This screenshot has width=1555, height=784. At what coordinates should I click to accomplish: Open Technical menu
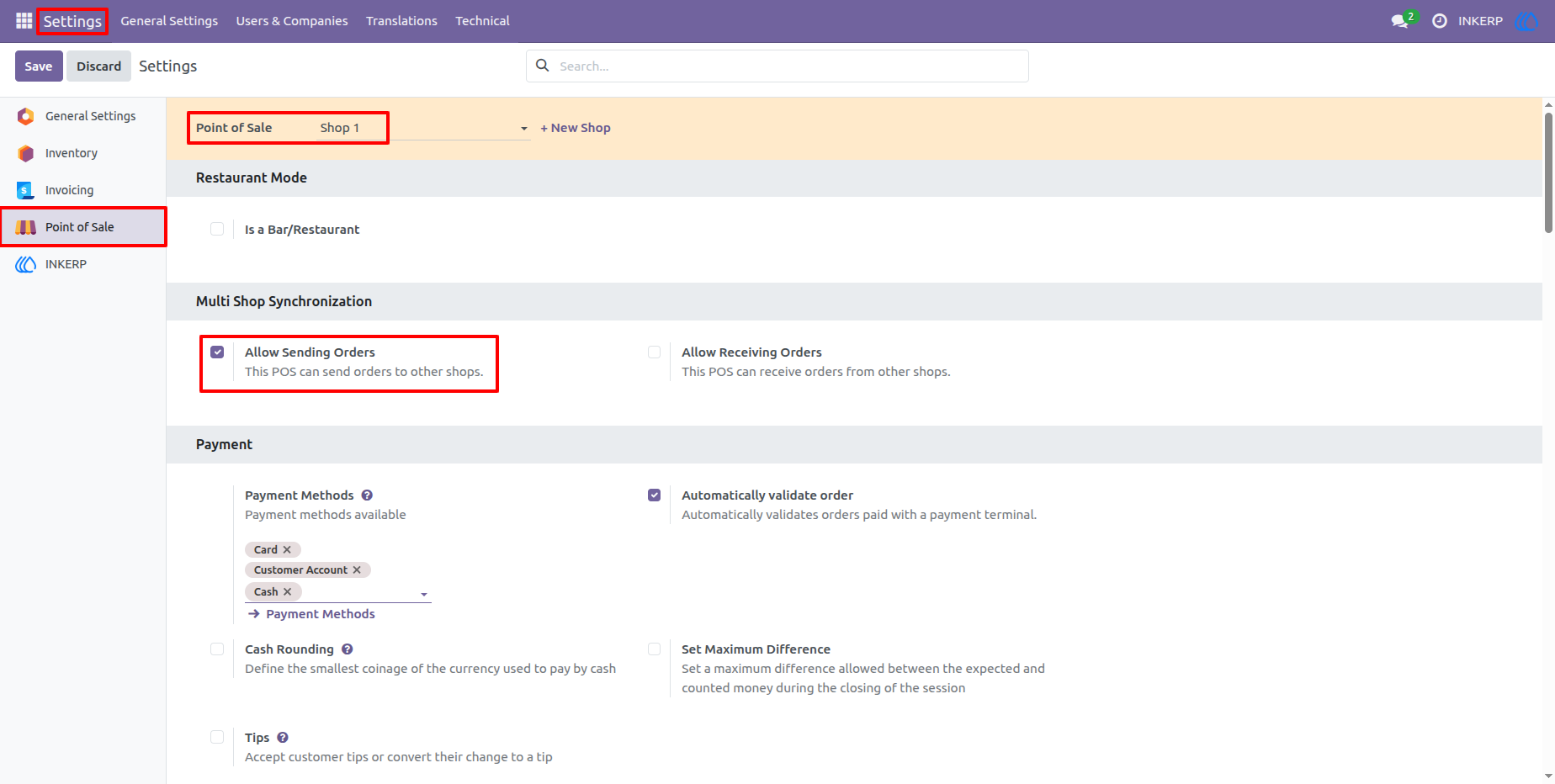tap(482, 21)
